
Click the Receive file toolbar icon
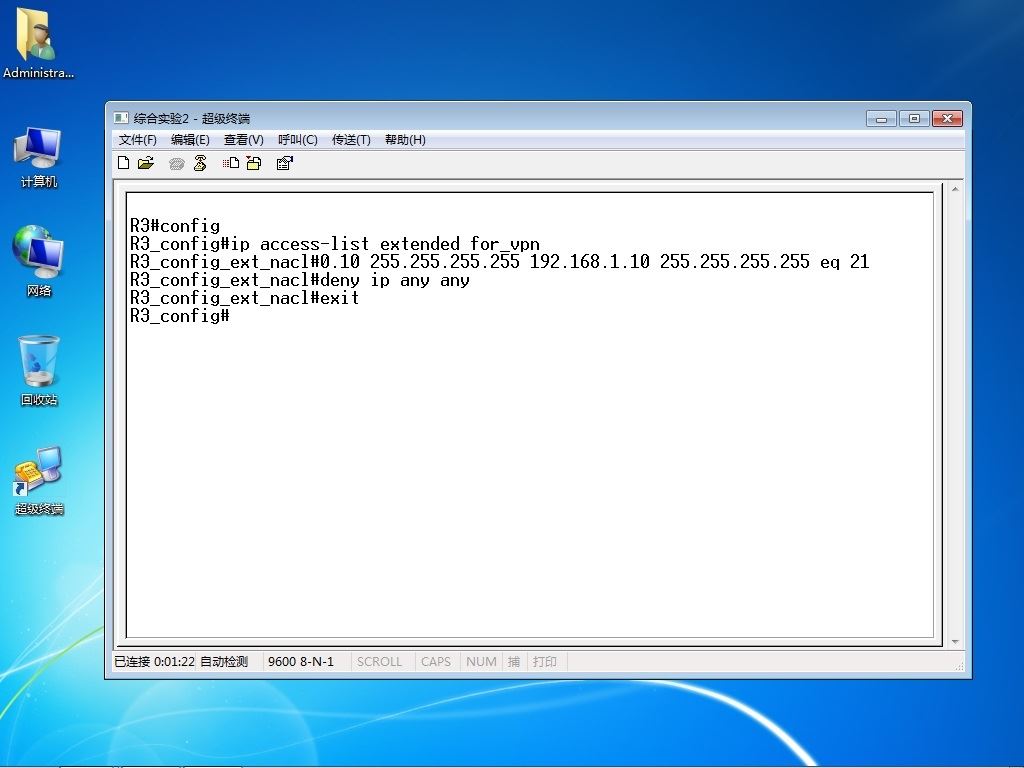pyautogui.click(x=254, y=163)
